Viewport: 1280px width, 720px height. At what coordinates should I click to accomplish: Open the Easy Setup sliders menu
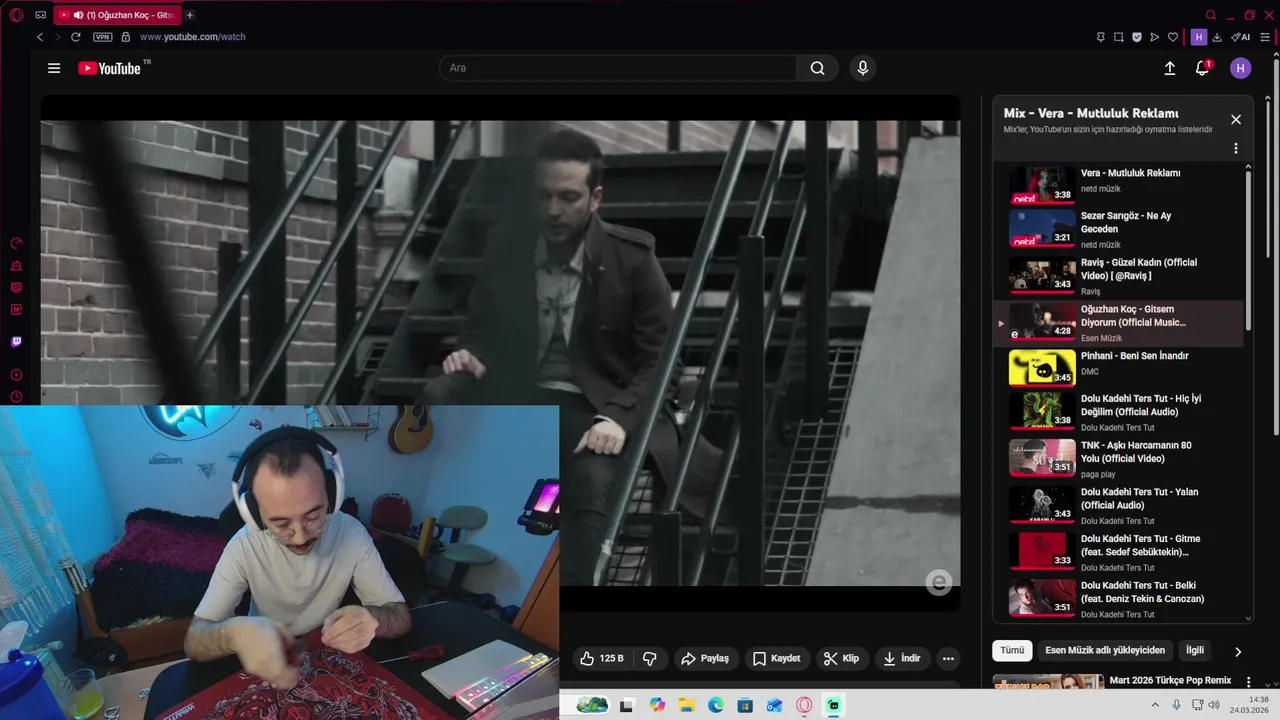click(1265, 37)
